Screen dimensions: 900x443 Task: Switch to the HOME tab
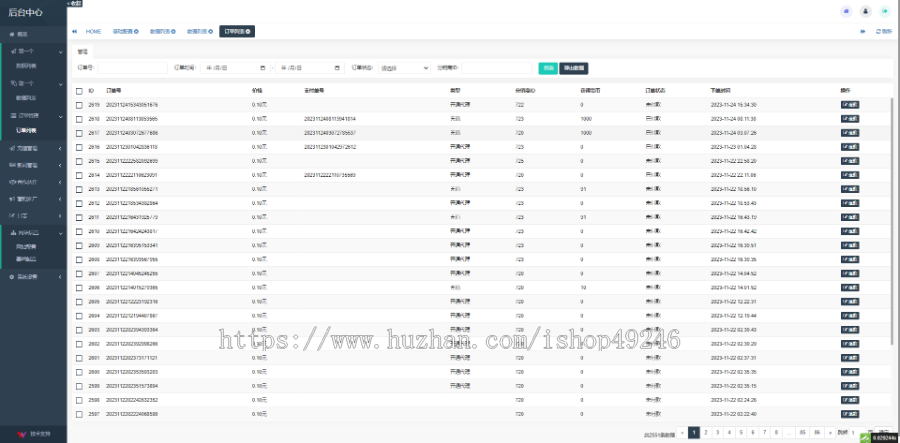click(x=93, y=32)
